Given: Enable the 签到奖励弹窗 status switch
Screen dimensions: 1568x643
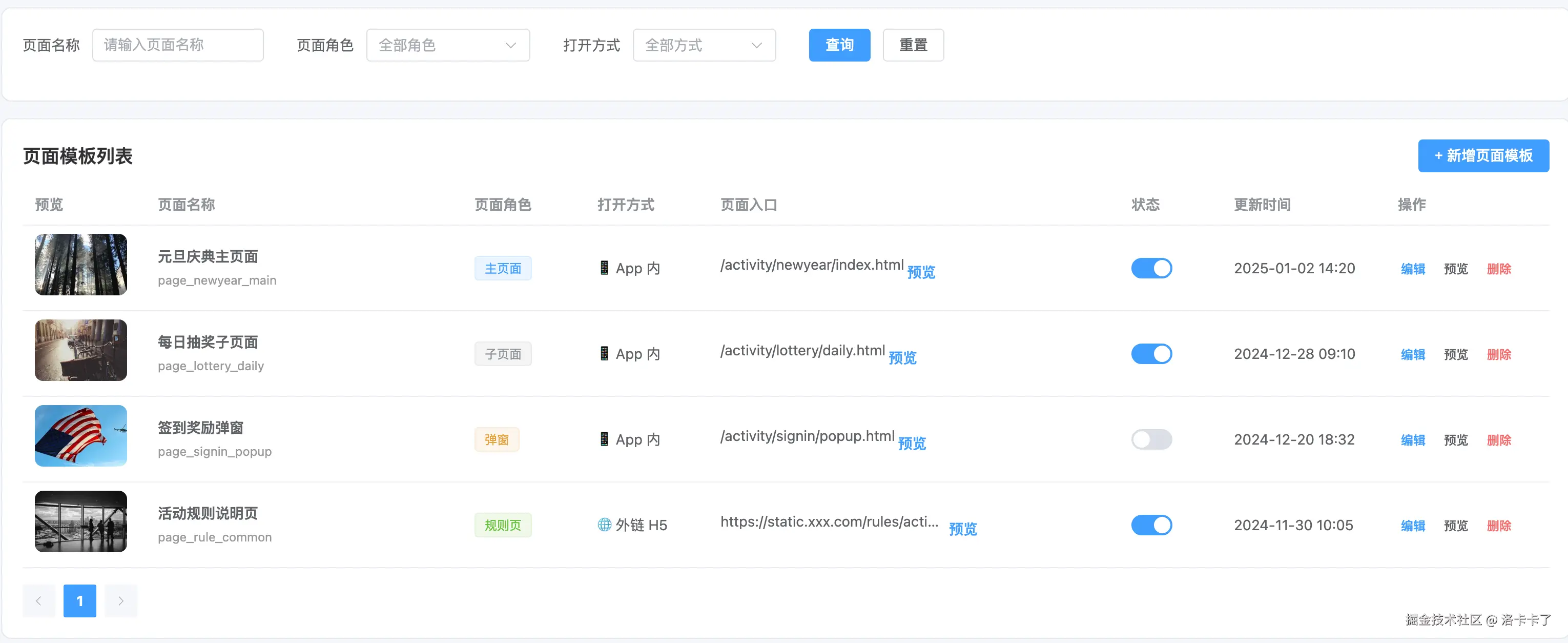Looking at the screenshot, I should click(1151, 439).
